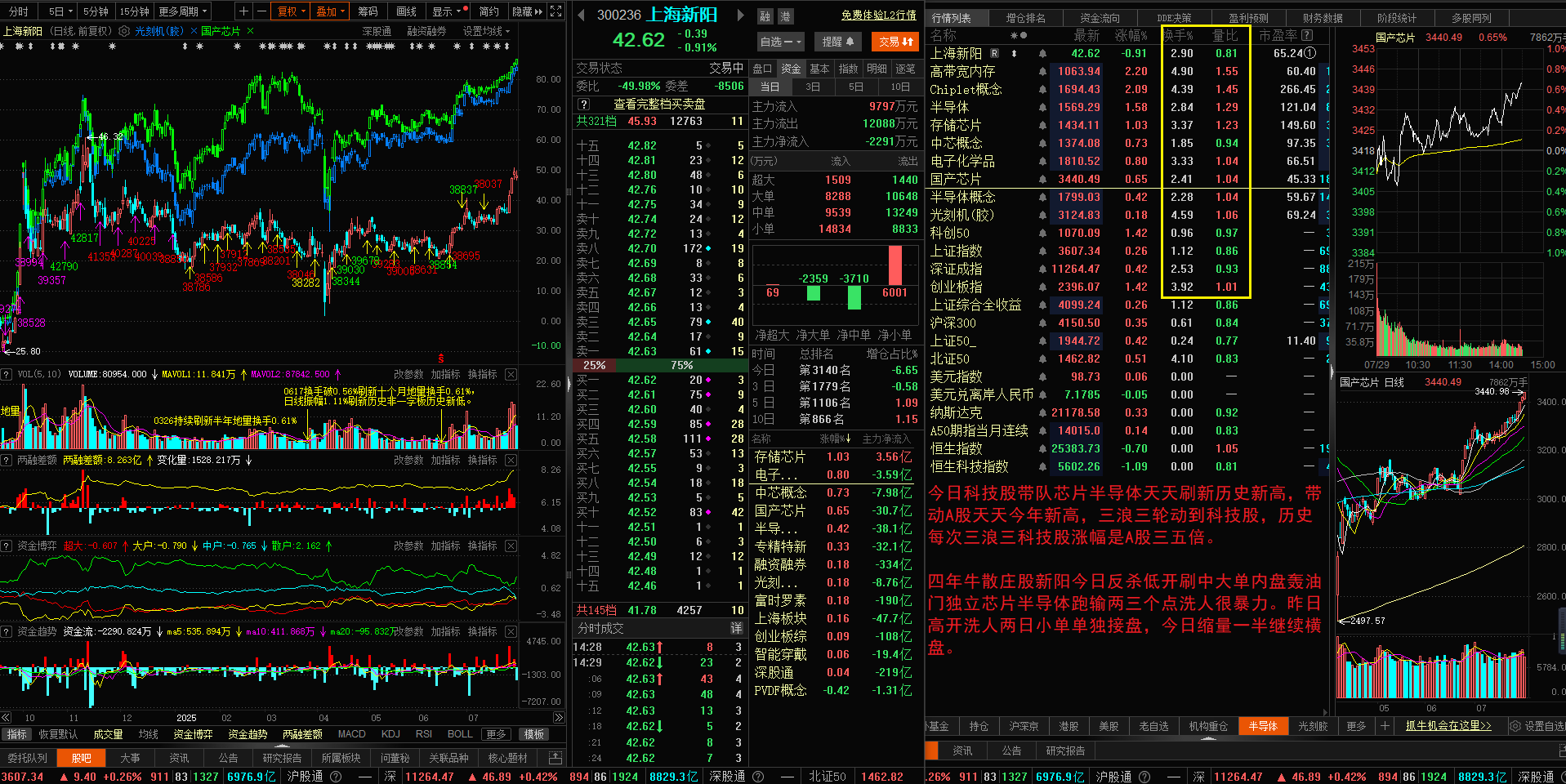Jump timeline to earliest with double-left arrow

[x=6, y=718]
